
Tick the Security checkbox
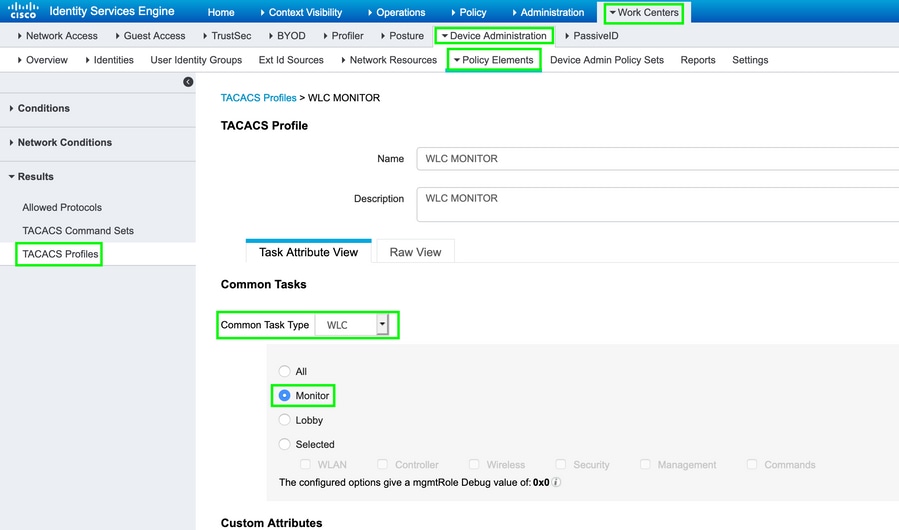coord(561,464)
